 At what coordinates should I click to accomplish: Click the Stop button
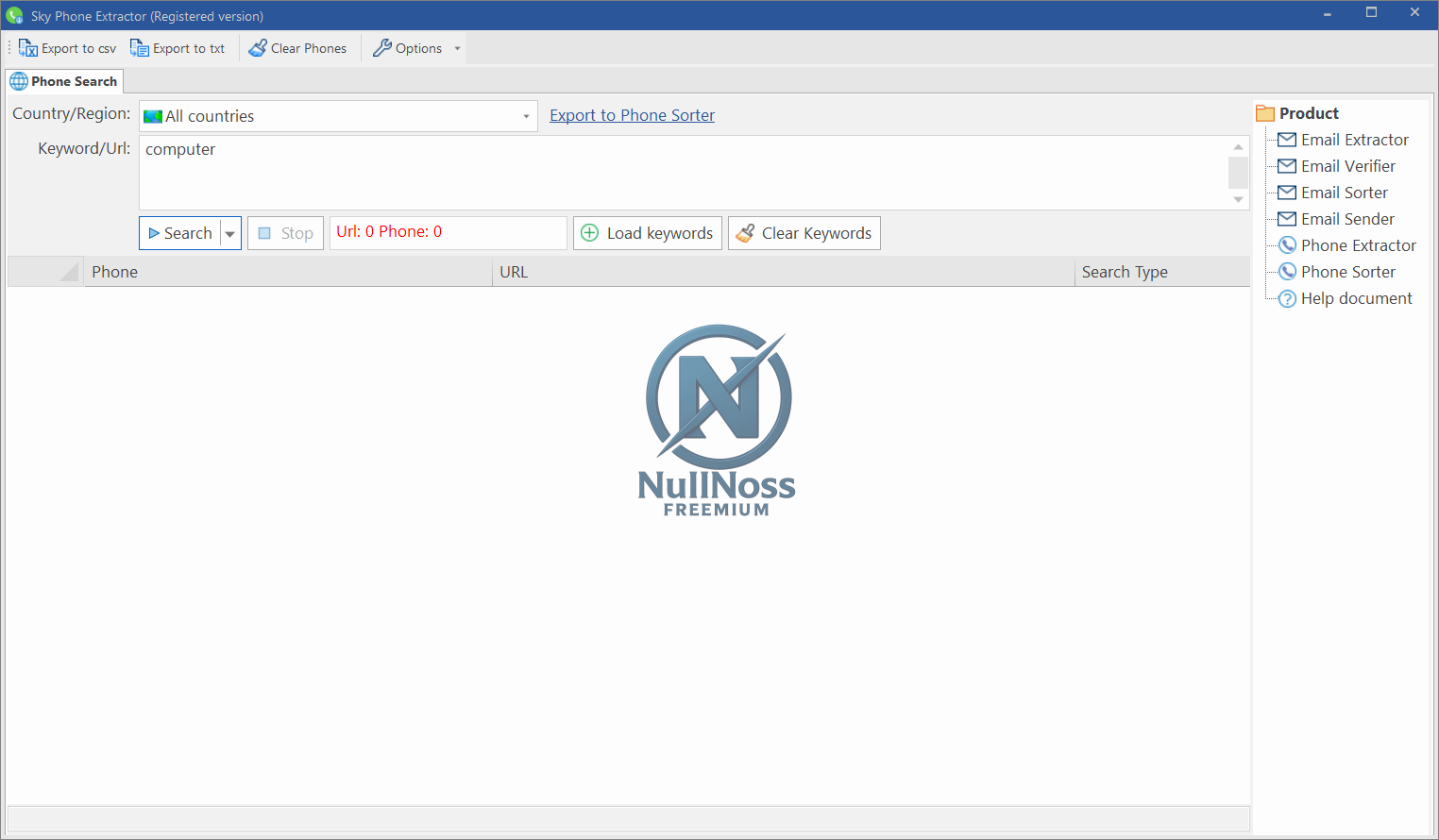285,233
